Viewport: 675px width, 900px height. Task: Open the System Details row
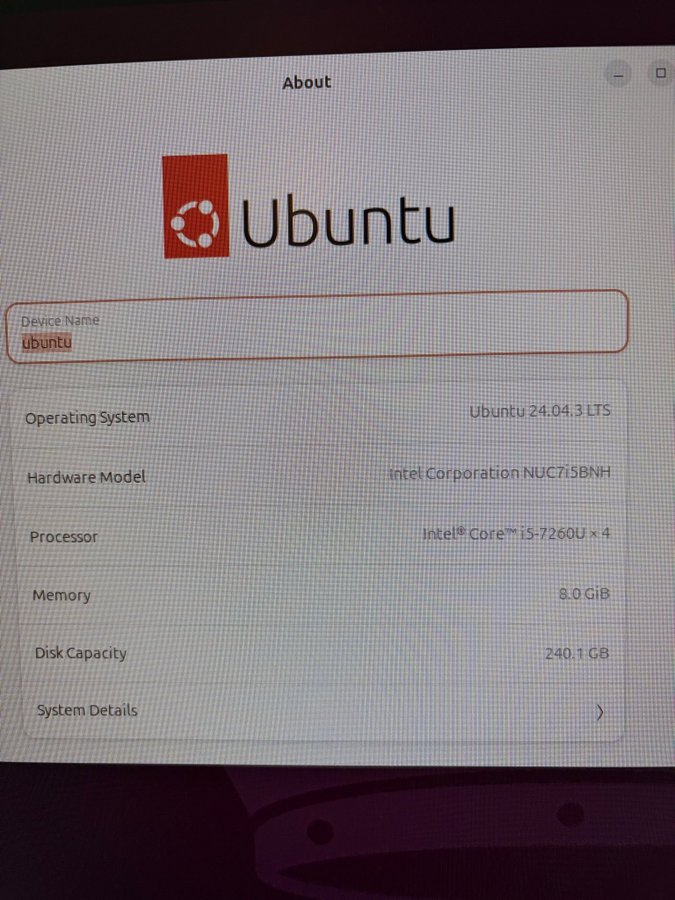pyautogui.click(x=321, y=711)
